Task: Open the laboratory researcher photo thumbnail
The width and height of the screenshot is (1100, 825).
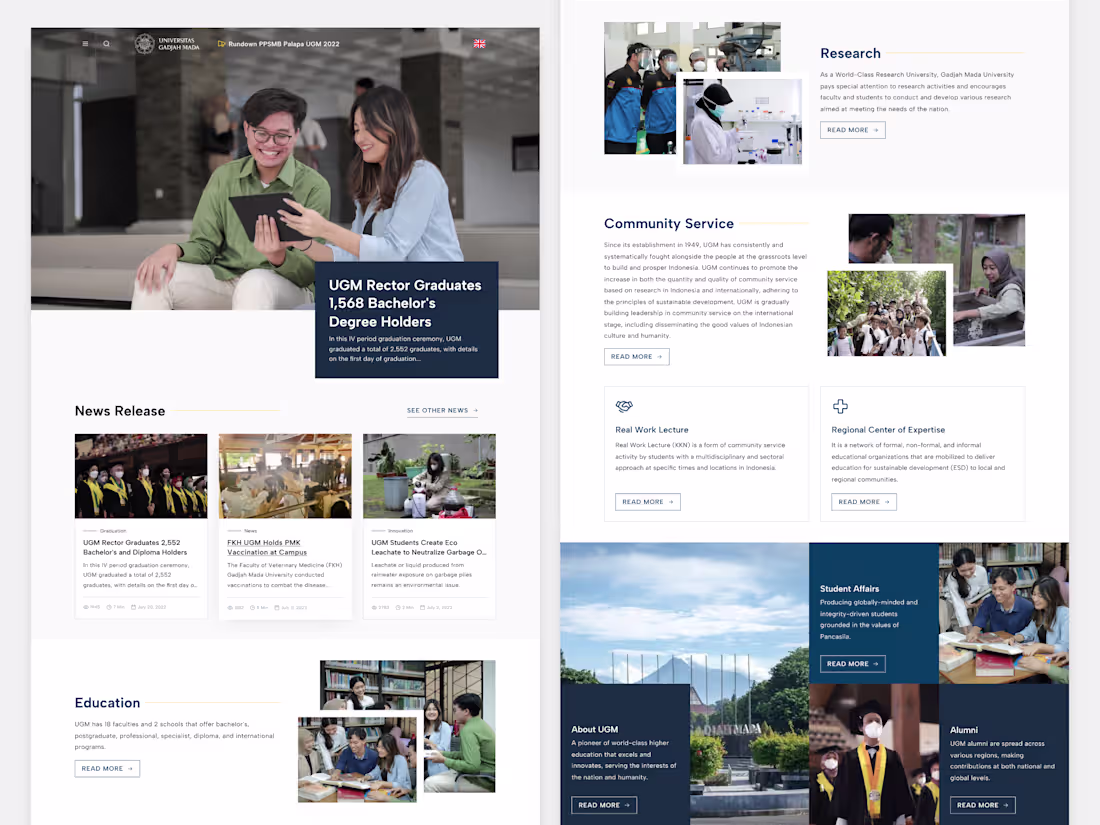Action: 742,121
